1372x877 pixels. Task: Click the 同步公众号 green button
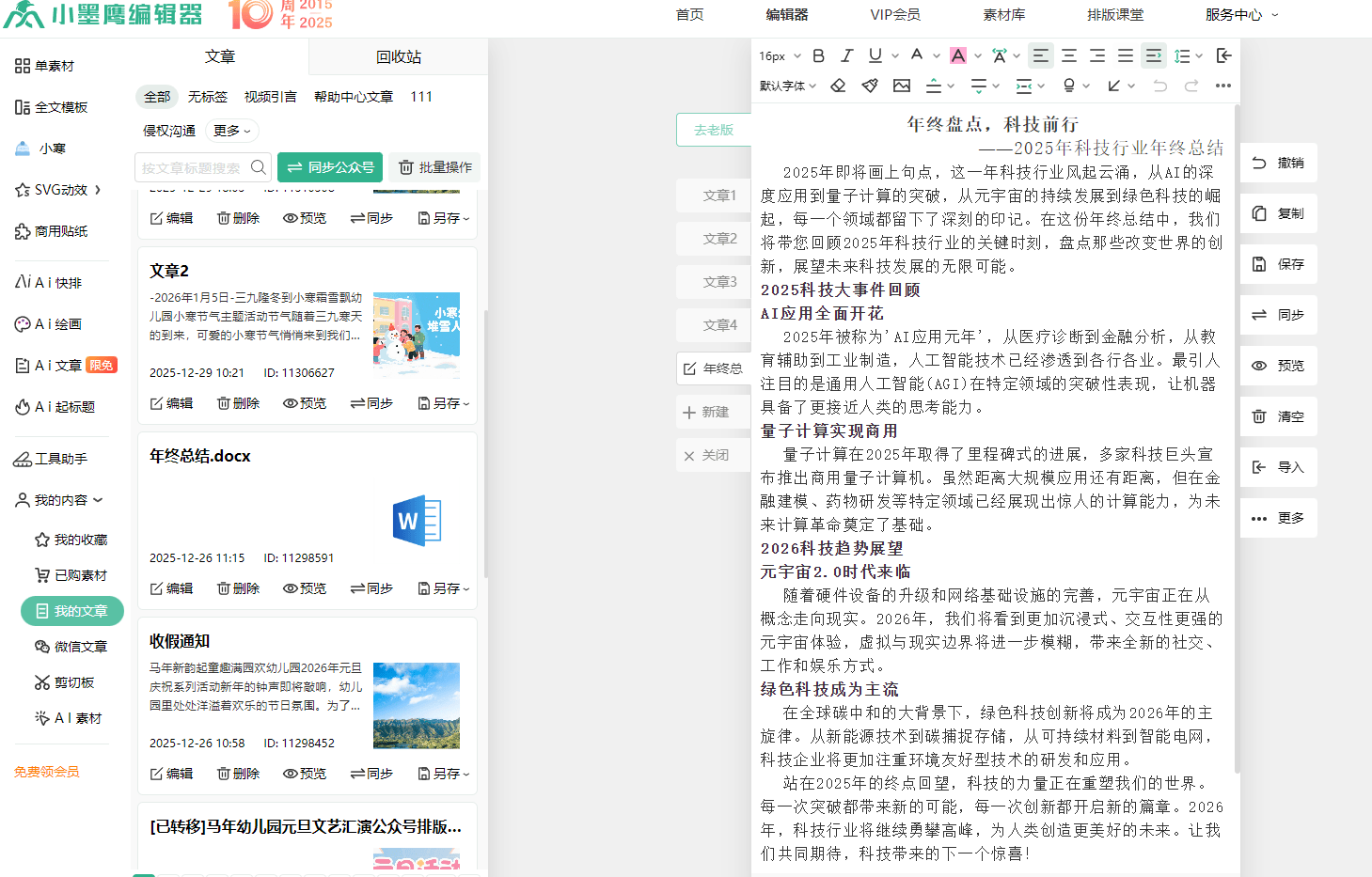tap(329, 167)
